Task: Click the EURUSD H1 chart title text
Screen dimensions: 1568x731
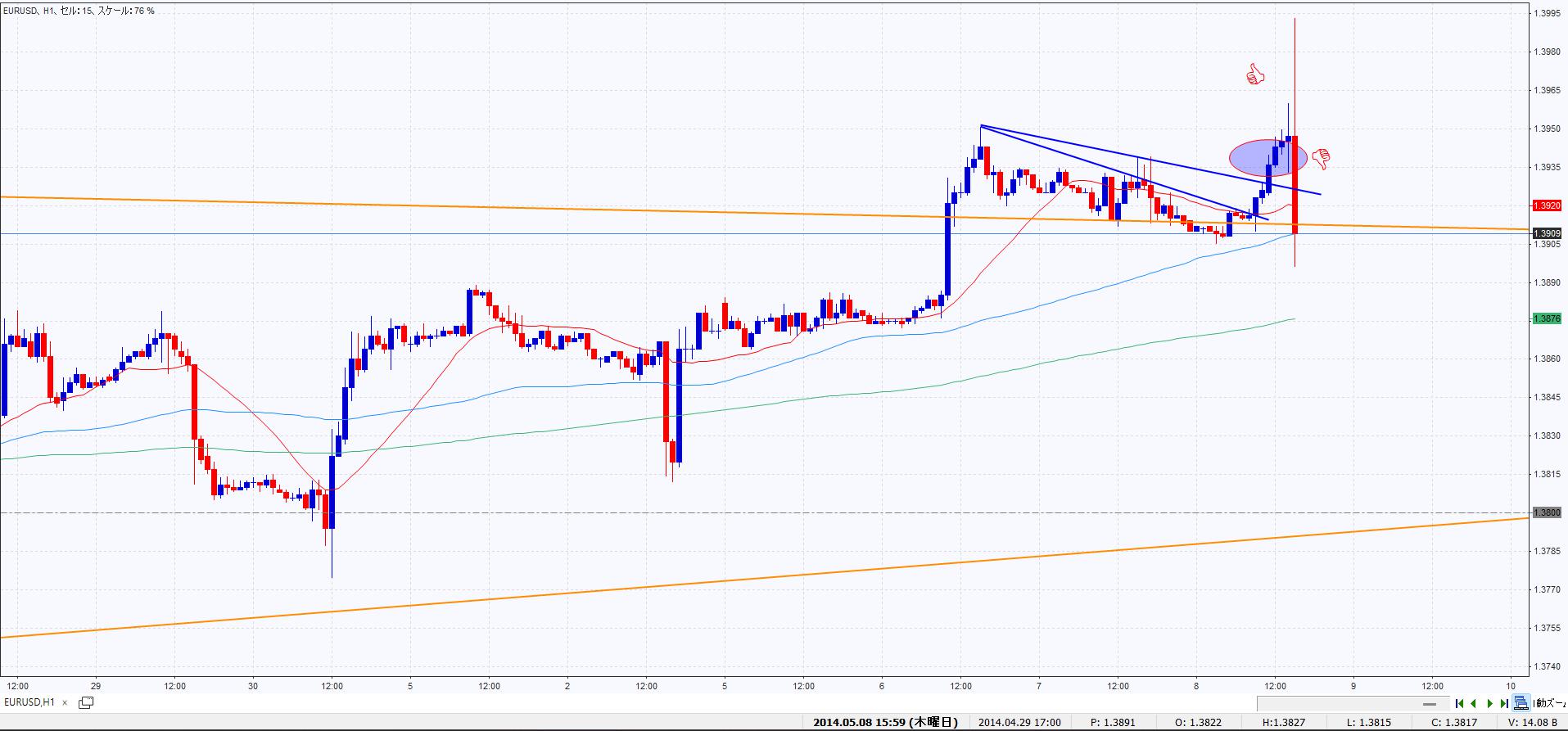Action: pyautogui.click(x=79, y=11)
